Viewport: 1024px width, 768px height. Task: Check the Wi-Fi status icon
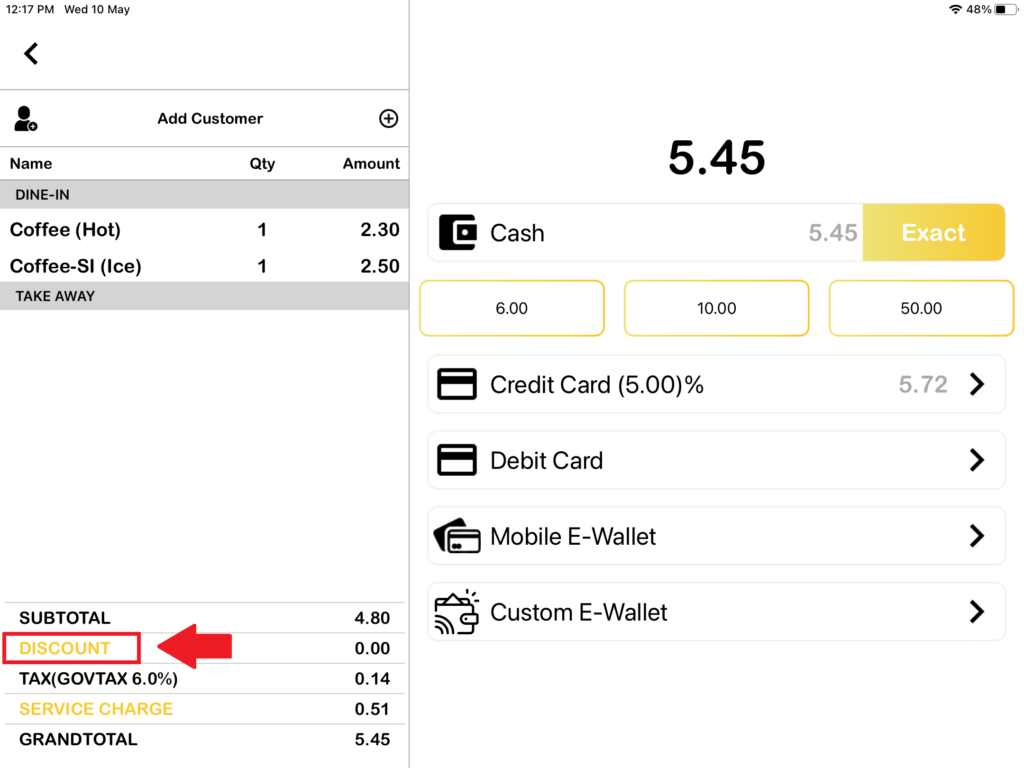point(955,10)
